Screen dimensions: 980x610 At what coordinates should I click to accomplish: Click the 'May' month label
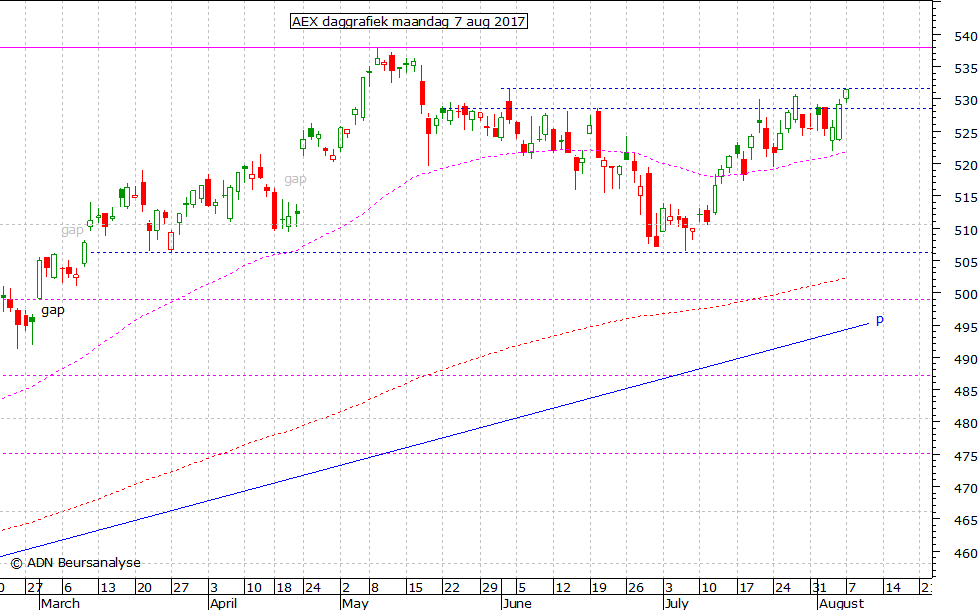pyautogui.click(x=355, y=603)
